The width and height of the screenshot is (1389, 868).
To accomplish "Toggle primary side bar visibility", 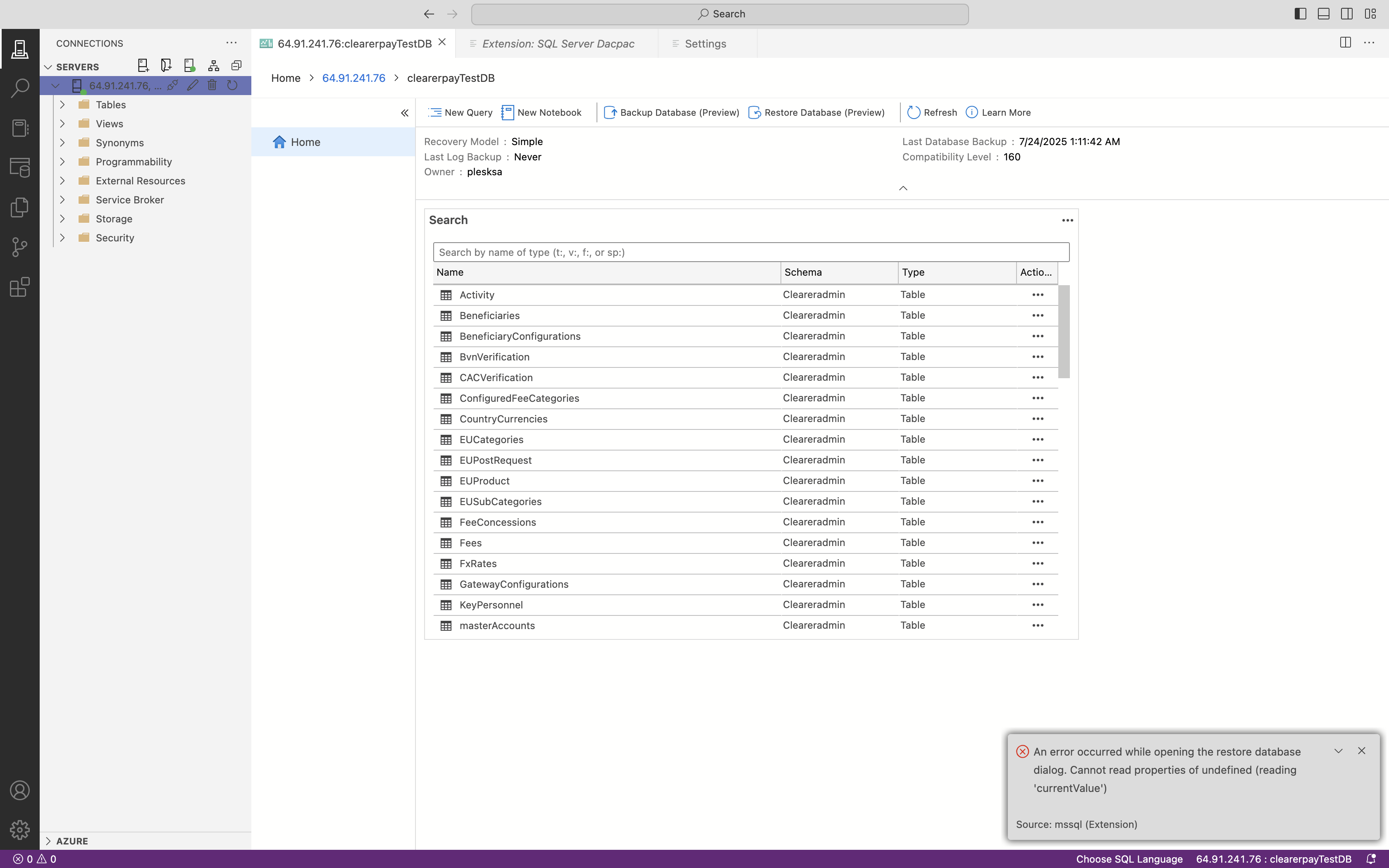I will point(1301,14).
